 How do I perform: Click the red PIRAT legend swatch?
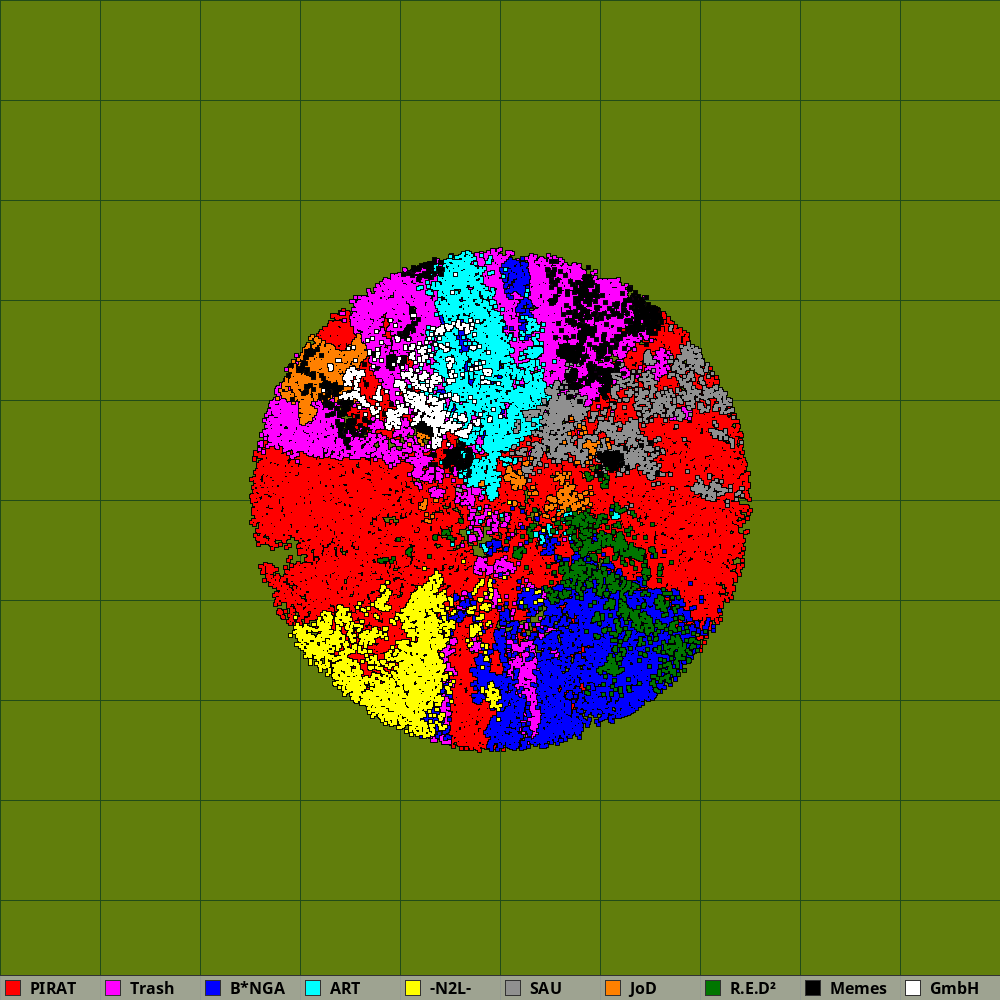pos(13,988)
